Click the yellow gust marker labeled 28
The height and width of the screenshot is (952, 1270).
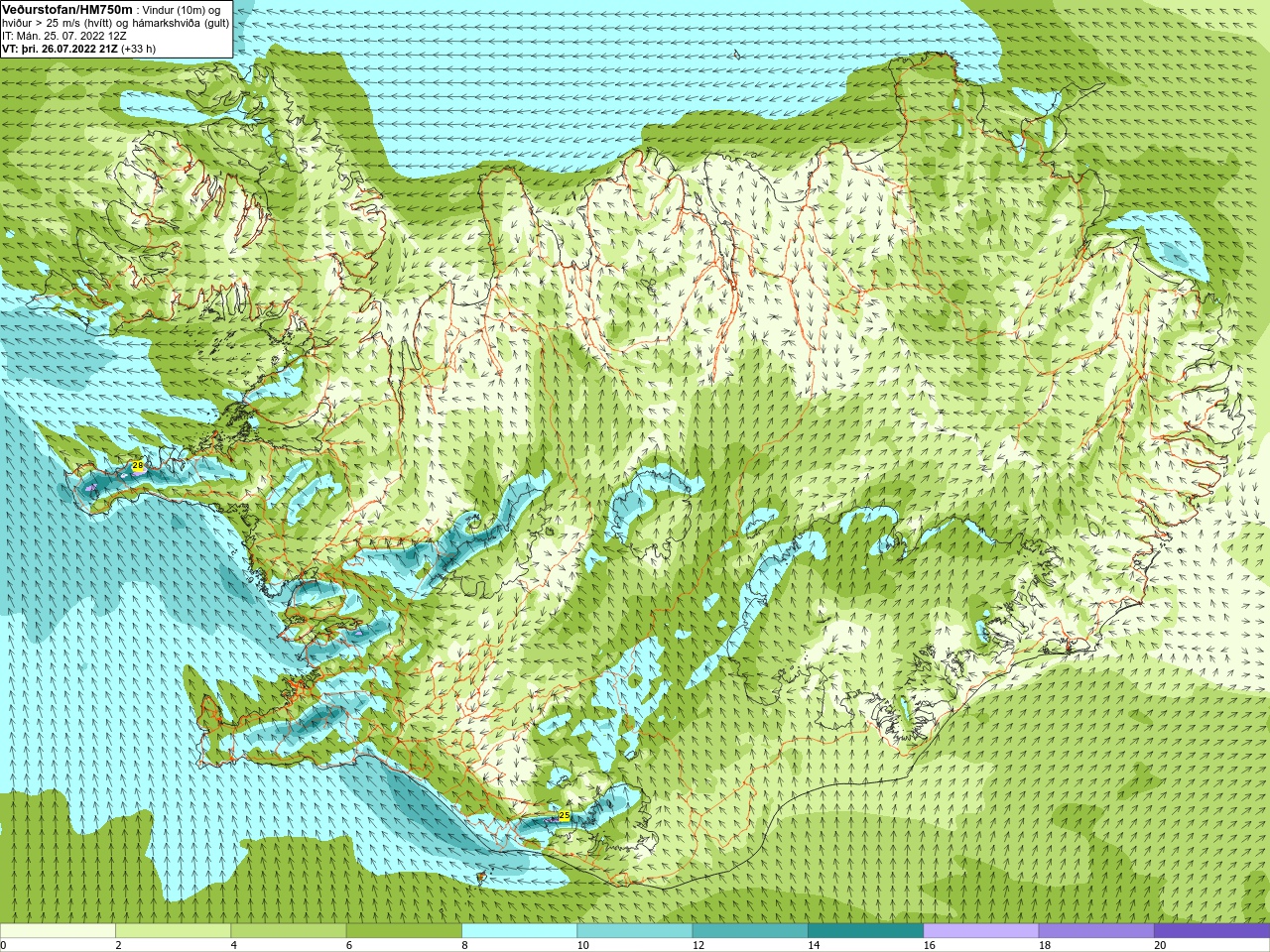click(x=138, y=465)
